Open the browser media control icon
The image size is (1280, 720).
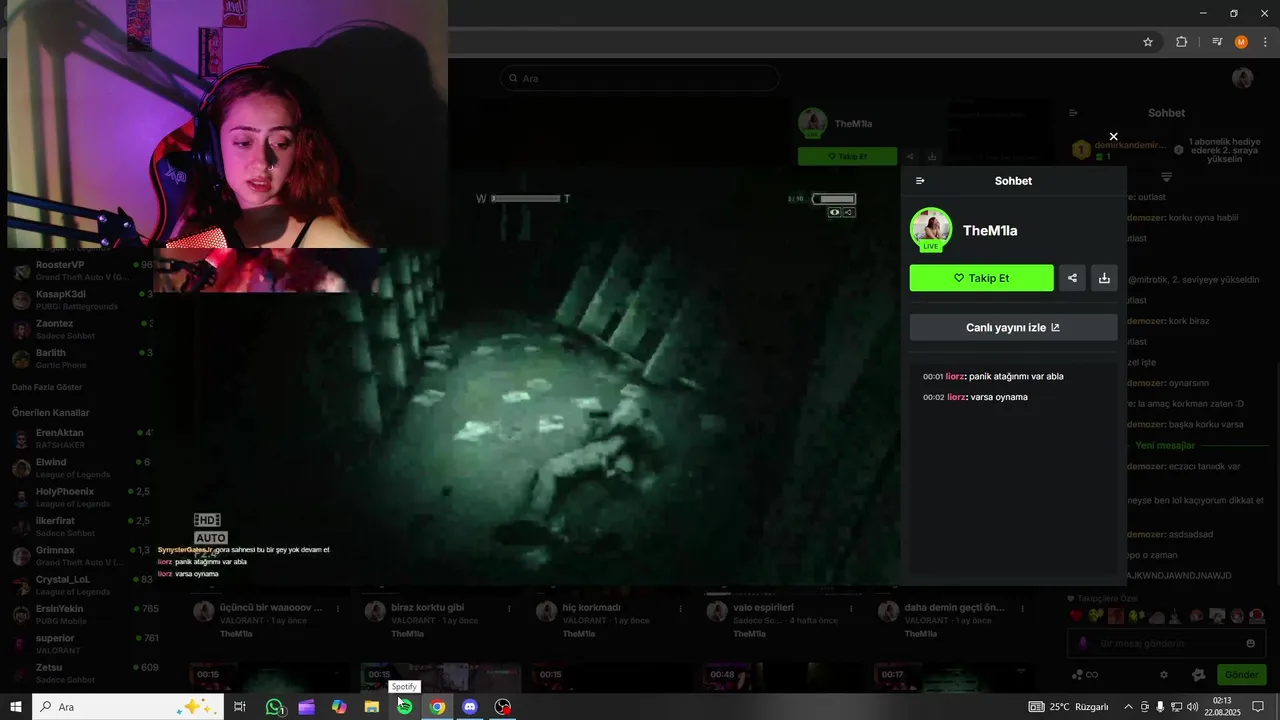point(1216,42)
